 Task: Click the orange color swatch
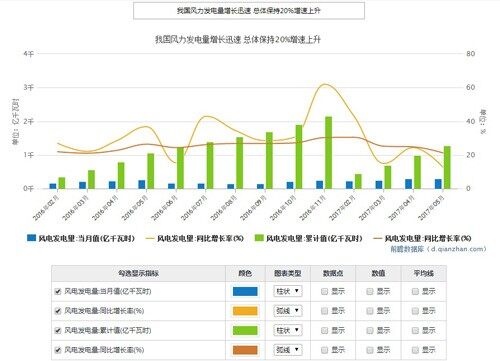245,311
